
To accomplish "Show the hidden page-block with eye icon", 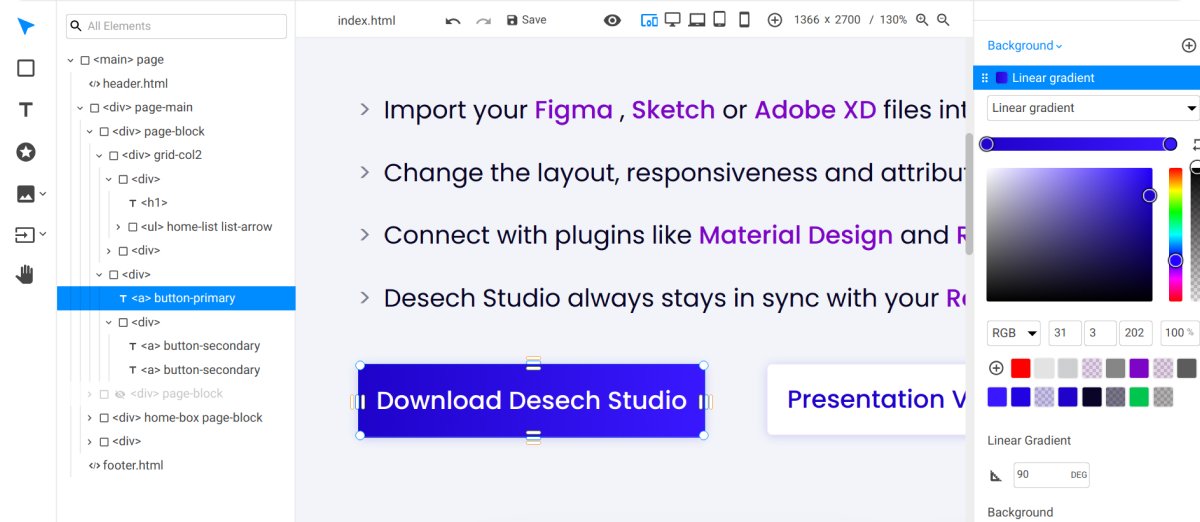I will (119, 394).
